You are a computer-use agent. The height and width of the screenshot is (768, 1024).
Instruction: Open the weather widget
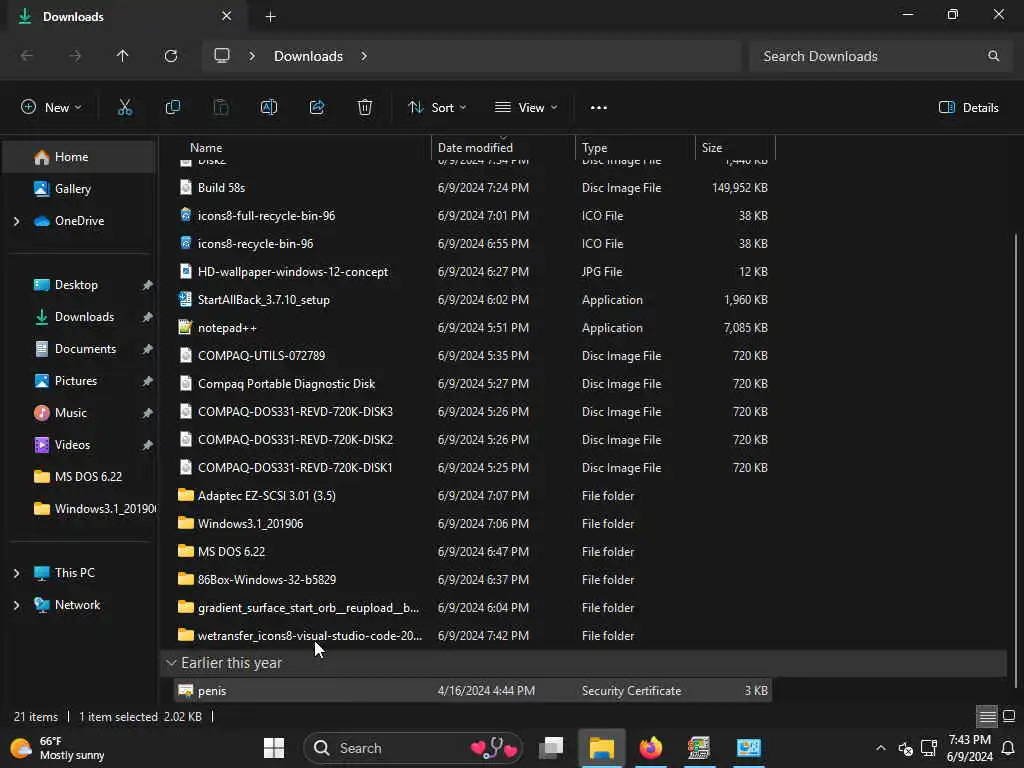(x=57, y=748)
